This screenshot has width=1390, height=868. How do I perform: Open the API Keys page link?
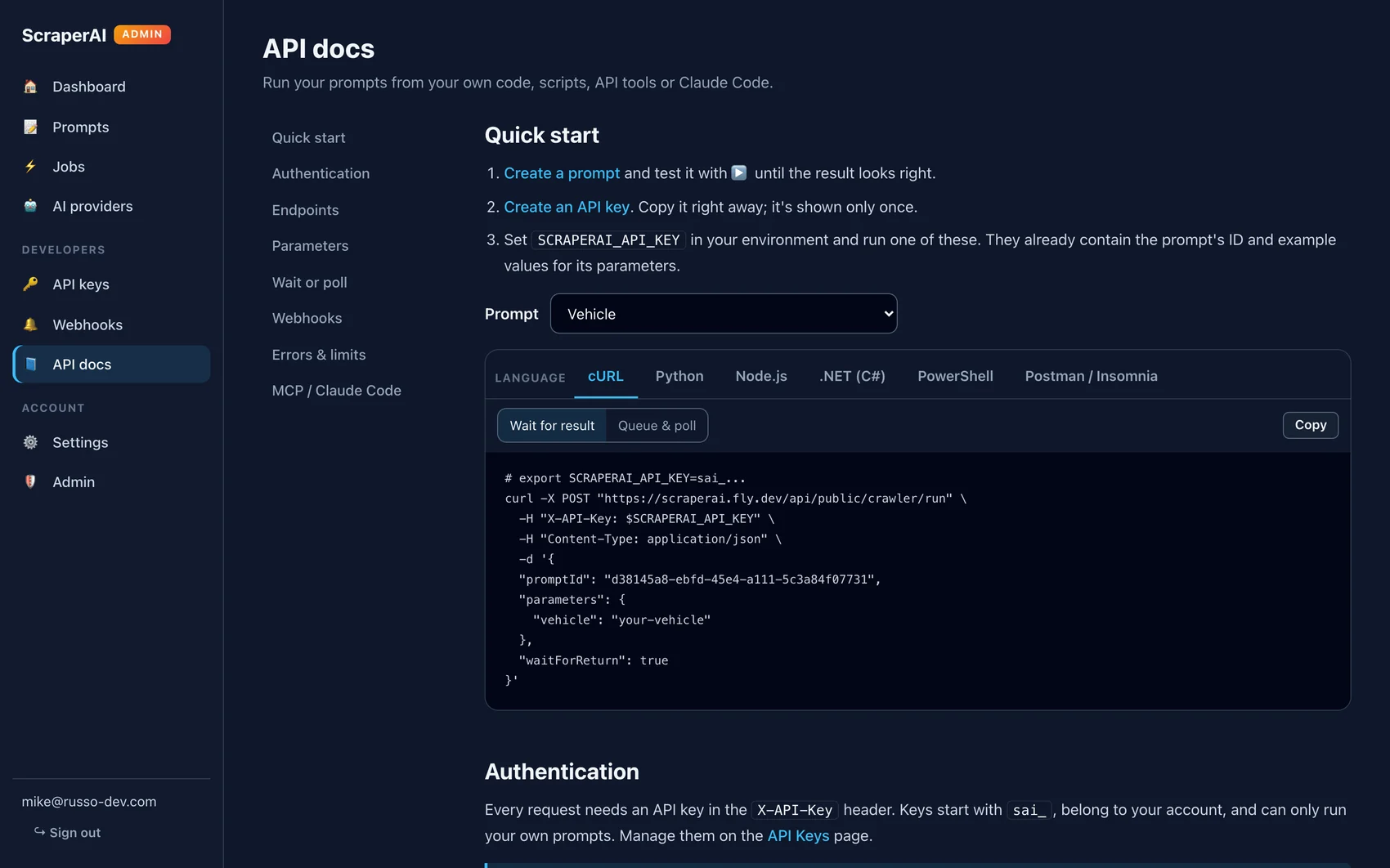pyautogui.click(x=798, y=835)
